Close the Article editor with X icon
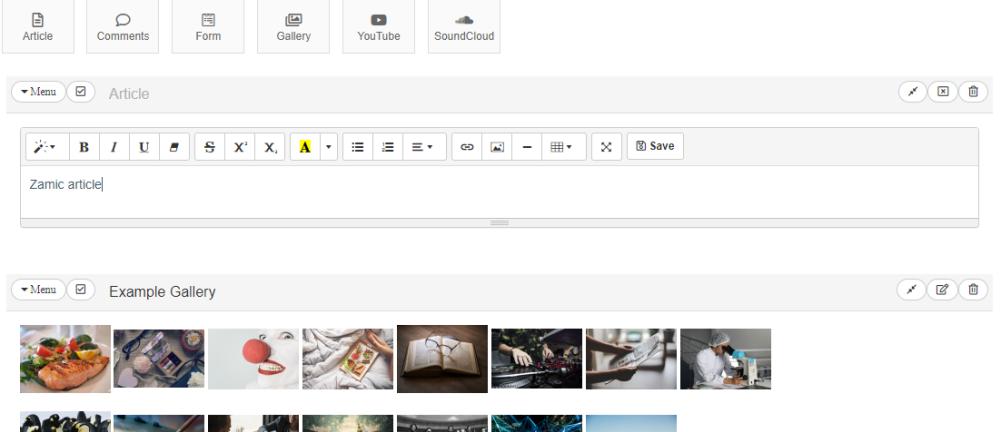1000x432 pixels. [943, 92]
